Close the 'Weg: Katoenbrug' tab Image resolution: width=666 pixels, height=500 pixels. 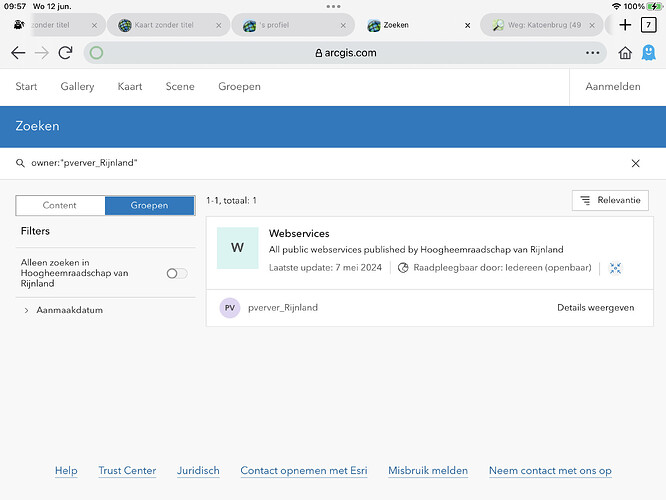tap(592, 25)
